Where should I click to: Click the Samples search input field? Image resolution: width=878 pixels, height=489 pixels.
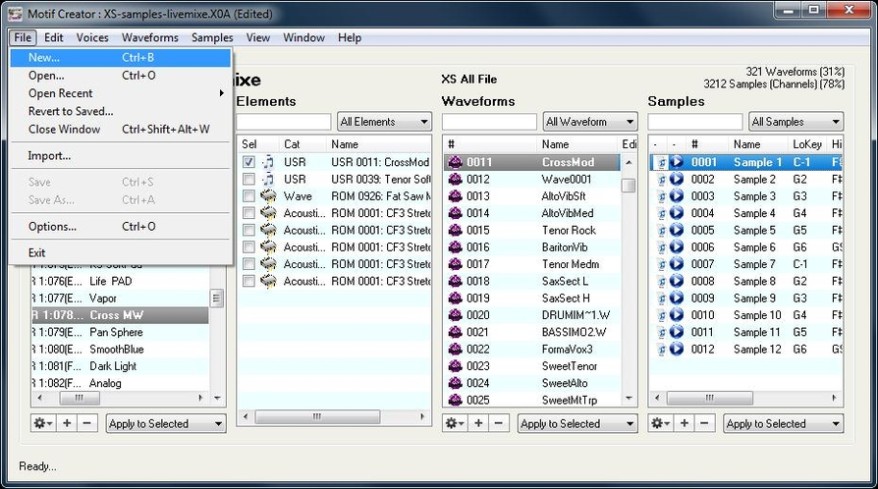[695, 122]
